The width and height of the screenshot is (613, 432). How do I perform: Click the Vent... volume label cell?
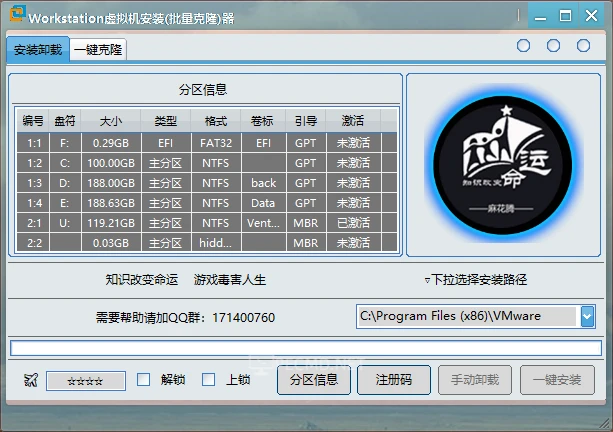coord(263,223)
